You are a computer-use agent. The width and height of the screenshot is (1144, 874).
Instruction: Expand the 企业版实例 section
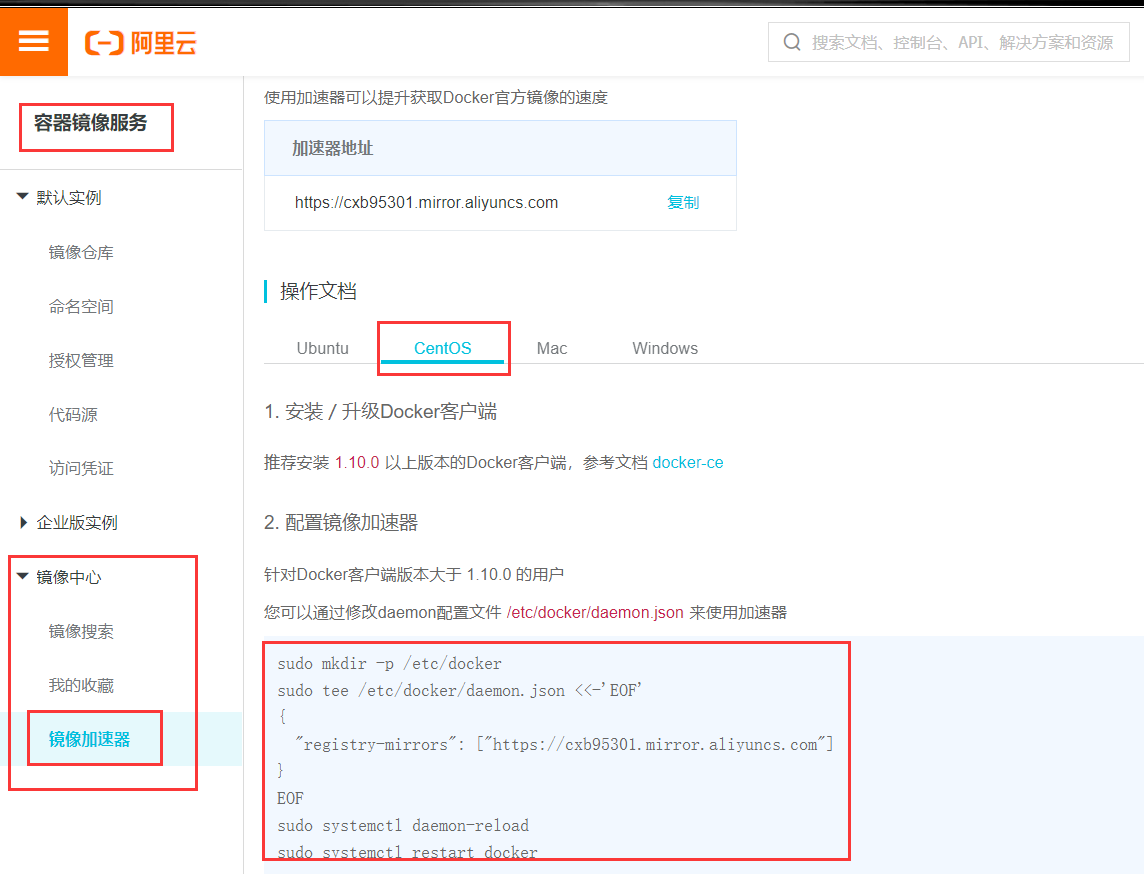click(x=23, y=522)
